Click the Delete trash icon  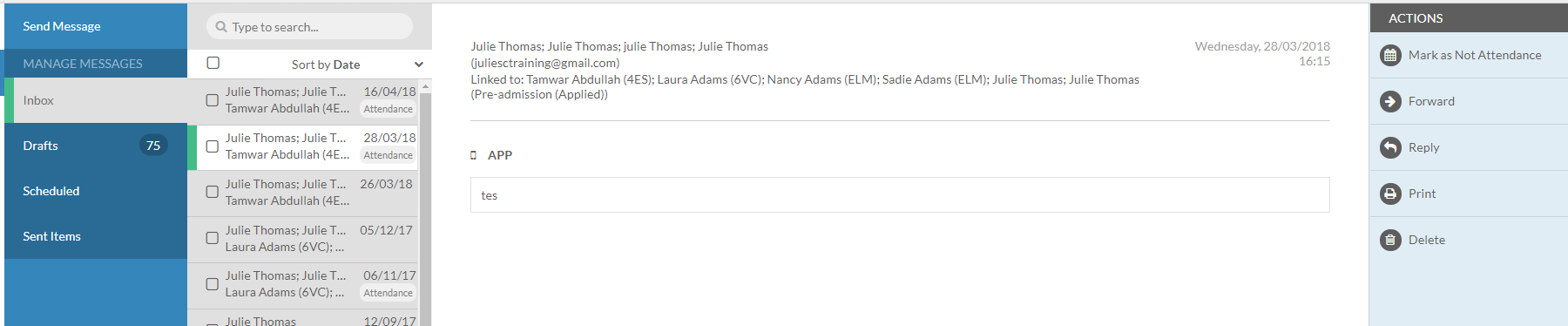click(1390, 240)
